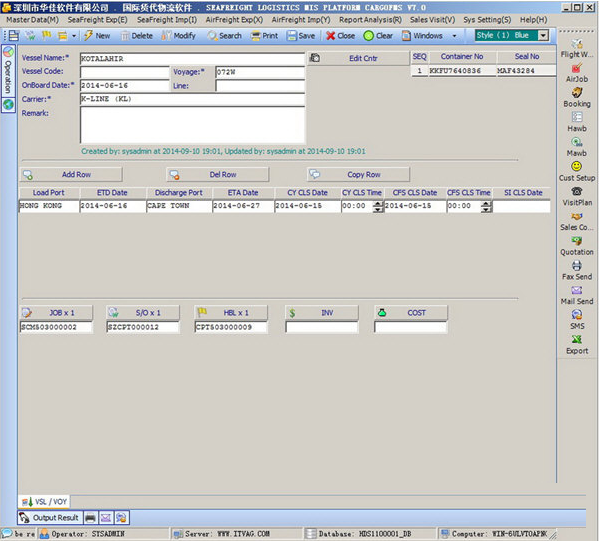Viewport: 600px width, 542px height.
Task: Open the Booking sidebar shortcut
Action: (x=577, y=93)
